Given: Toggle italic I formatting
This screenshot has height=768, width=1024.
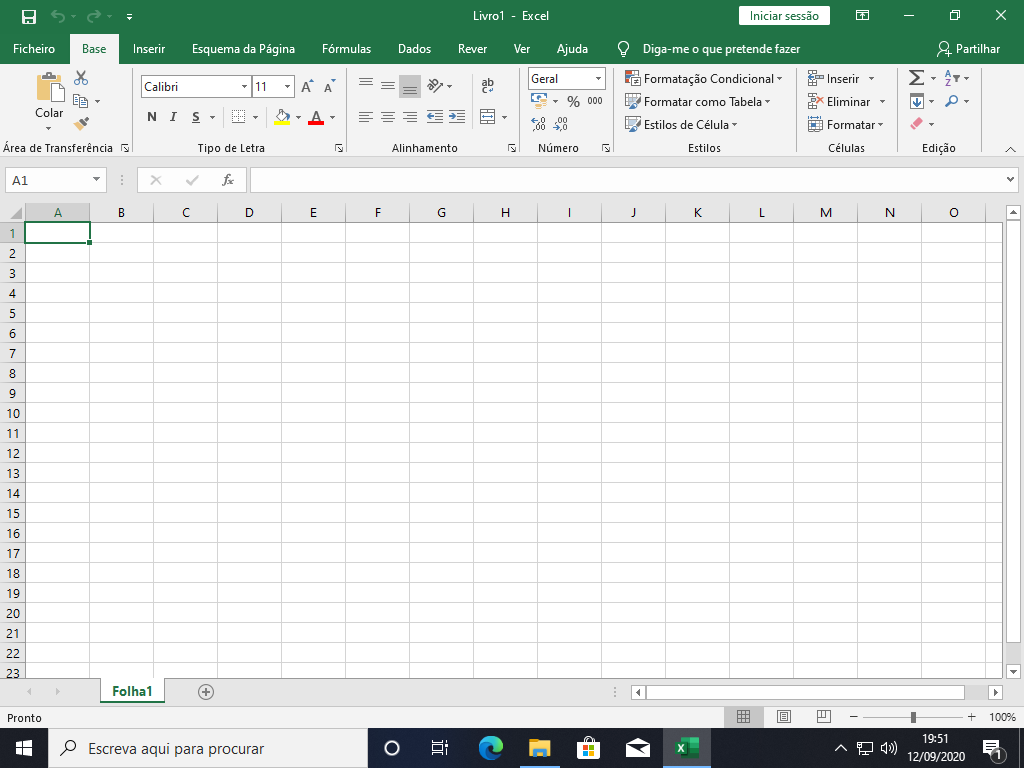Looking at the screenshot, I should tap(173, 117).
